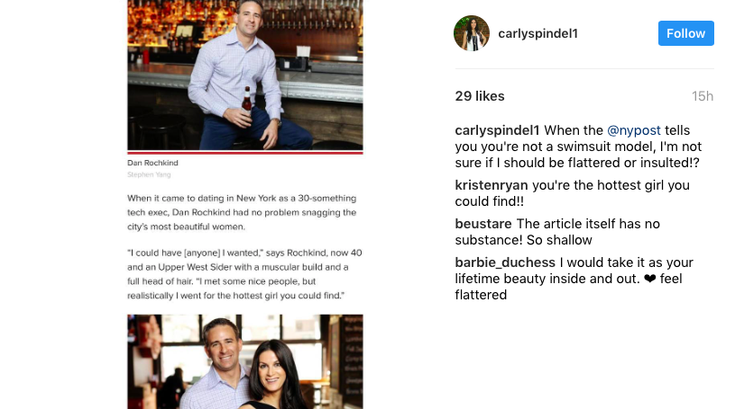The height and width of the screenshot is (409, 735).
Task: Click the red divider line under the photo
Action: click(245, 152)
